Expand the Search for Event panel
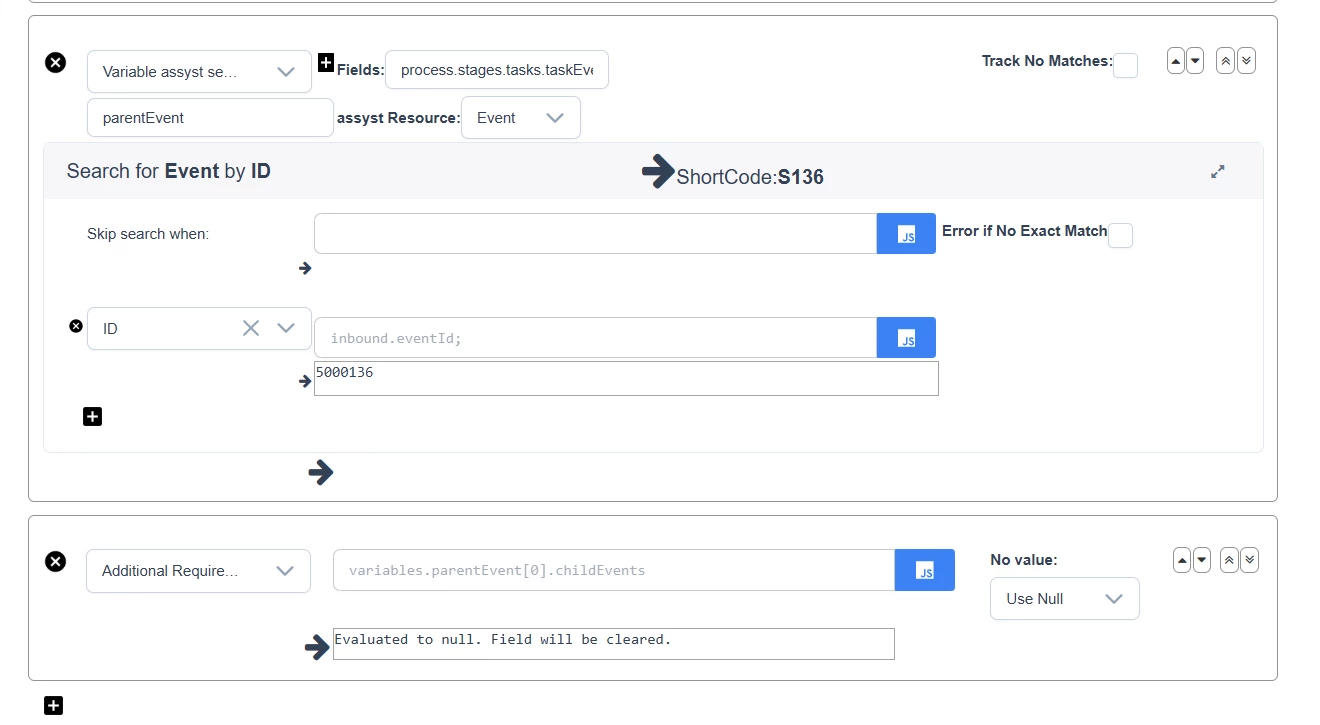1320x725 pixels. 1217,172
